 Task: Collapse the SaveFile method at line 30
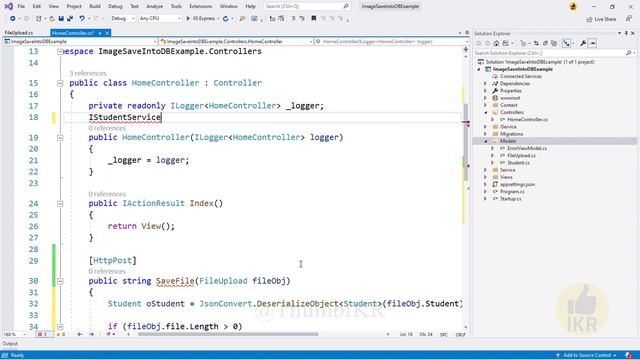60,281
